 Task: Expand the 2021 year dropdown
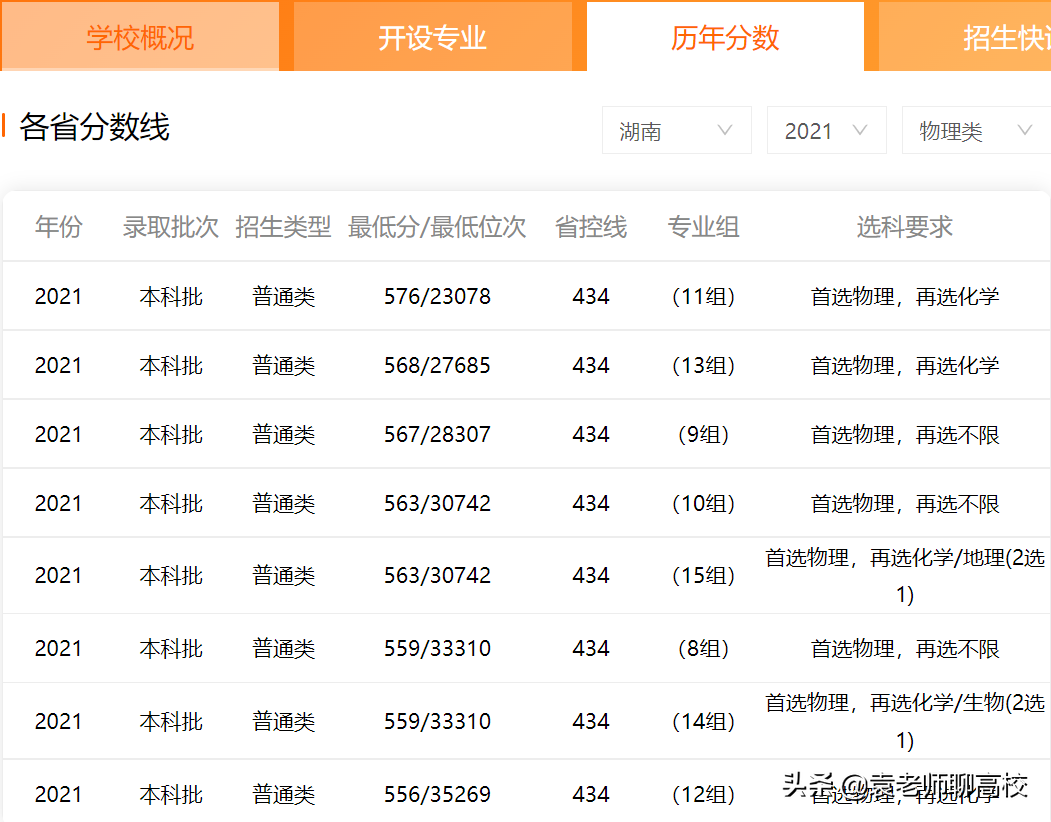click(826, 130)
